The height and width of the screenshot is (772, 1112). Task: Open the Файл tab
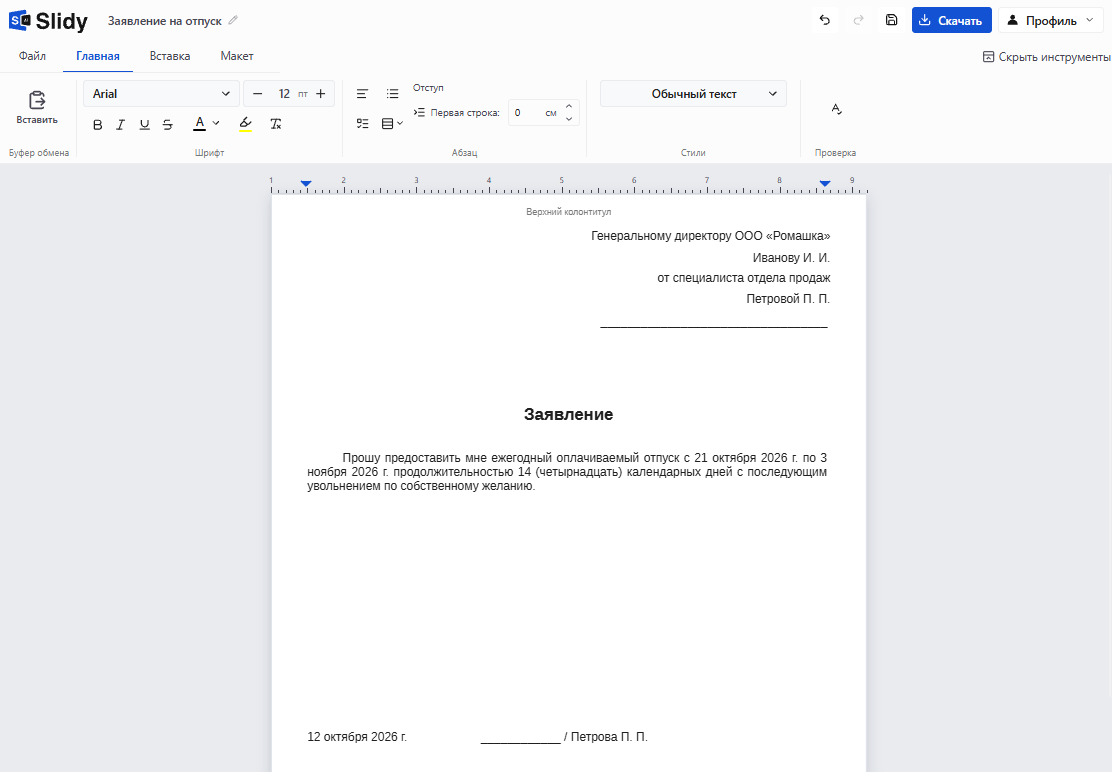click(x=32, y=56)
